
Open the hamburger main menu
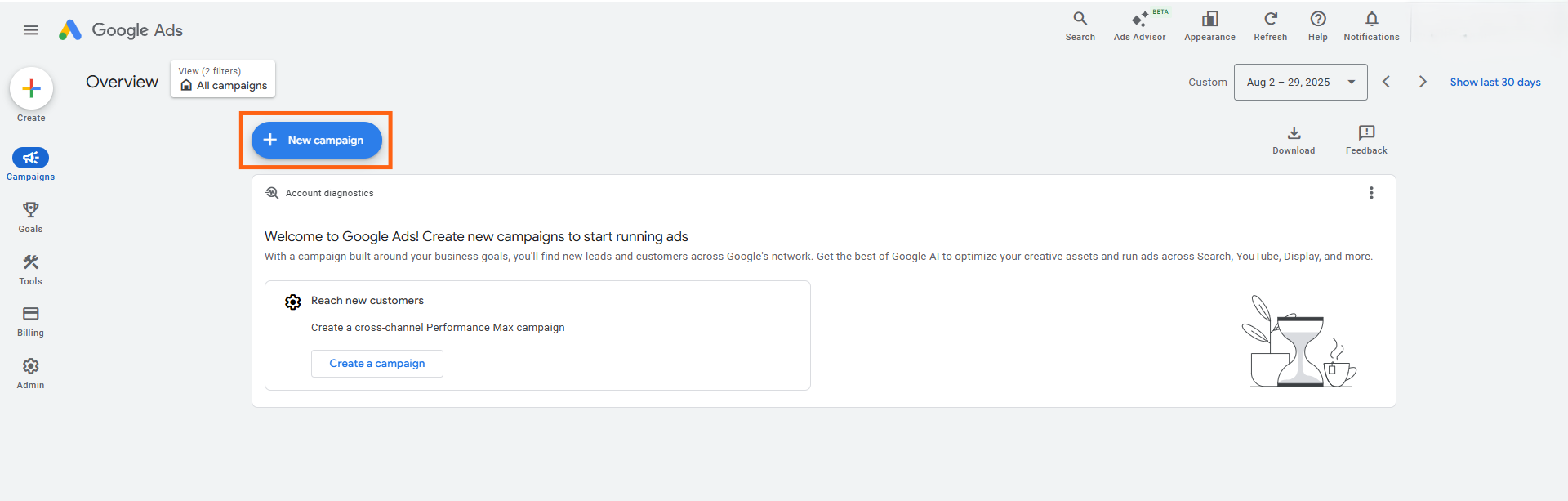click(x=31, y=30)
